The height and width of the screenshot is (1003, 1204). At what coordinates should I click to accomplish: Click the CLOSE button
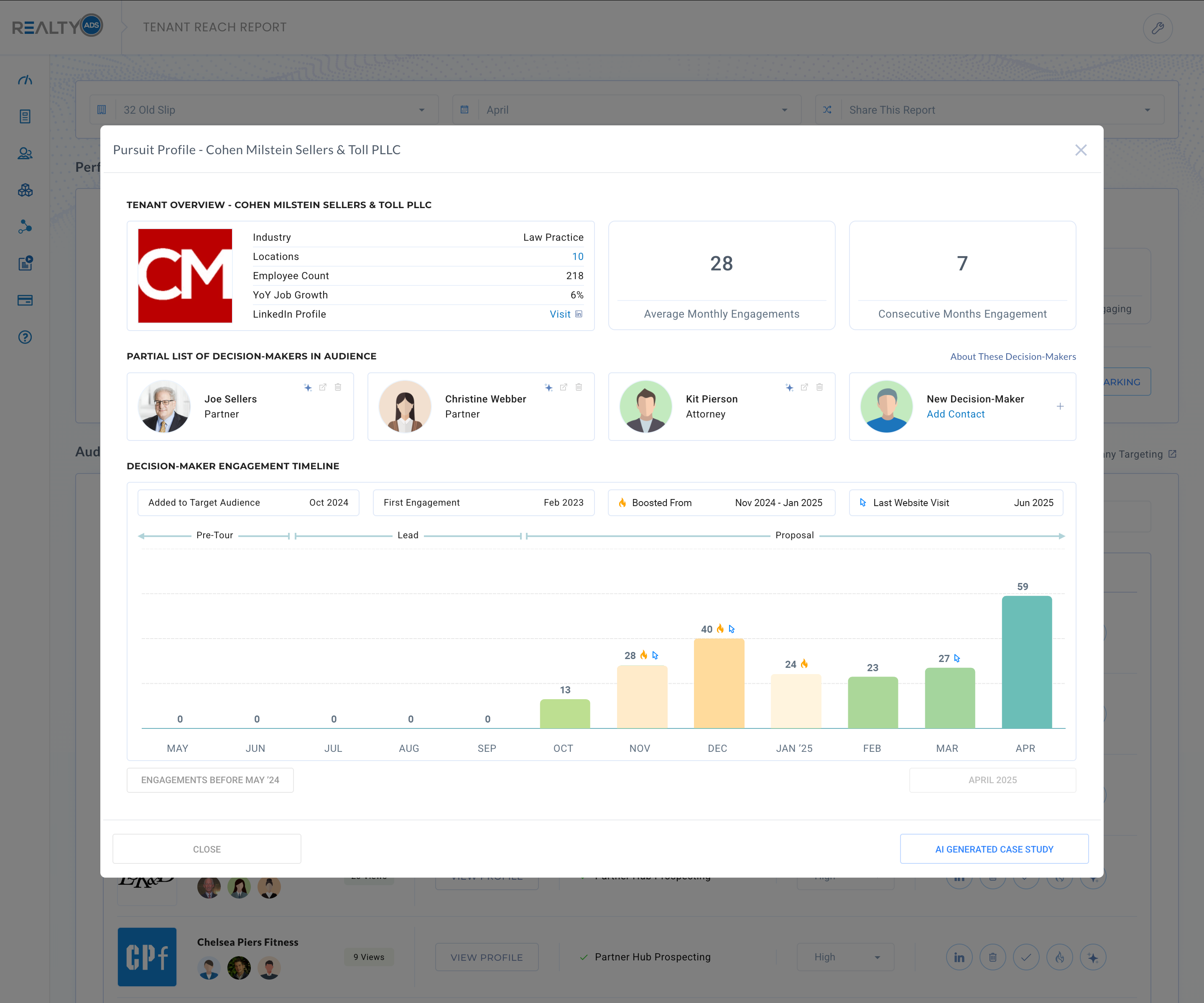point(207,849)
